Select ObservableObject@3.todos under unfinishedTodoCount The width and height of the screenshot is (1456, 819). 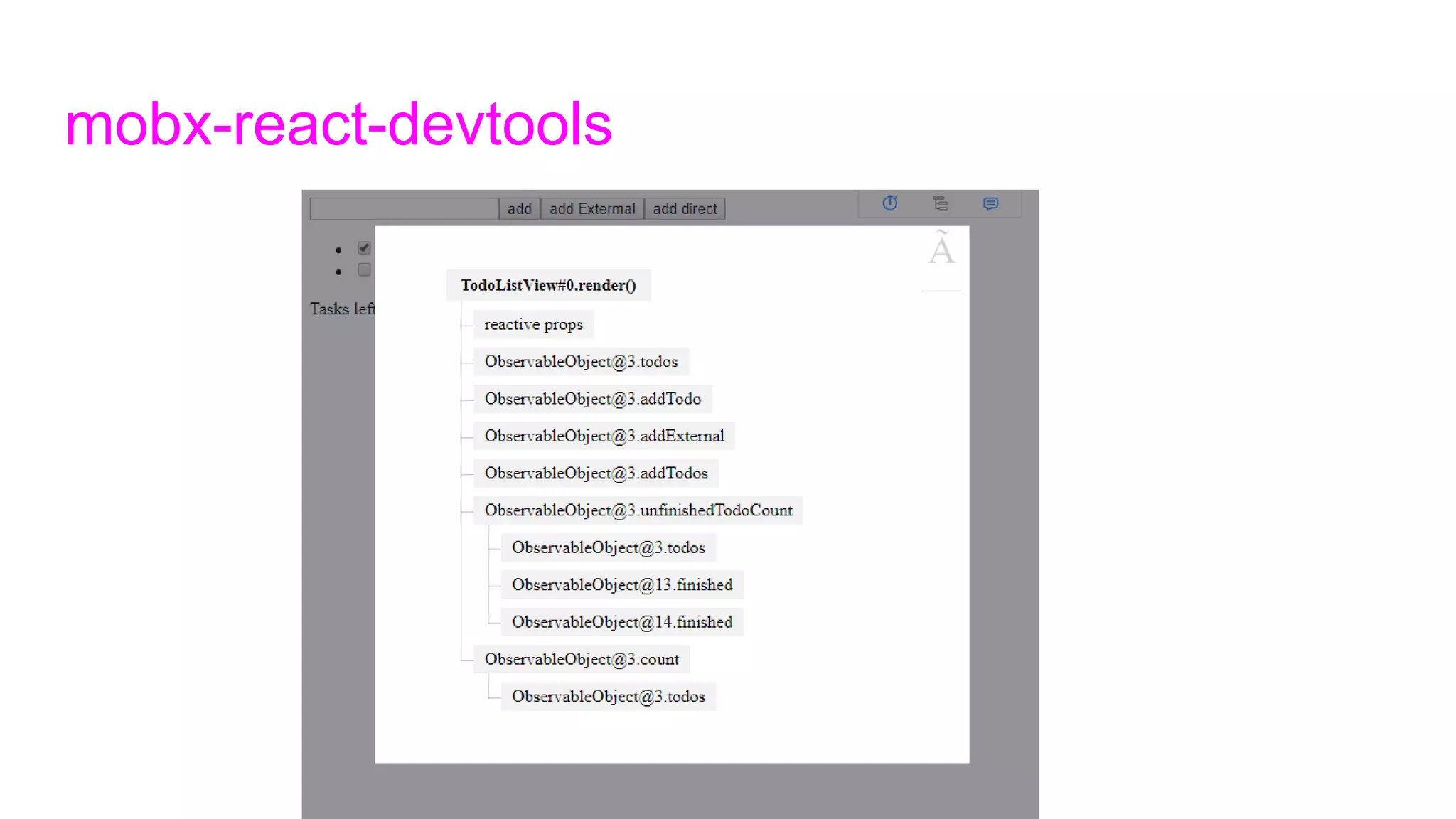(x=608, y=547)
